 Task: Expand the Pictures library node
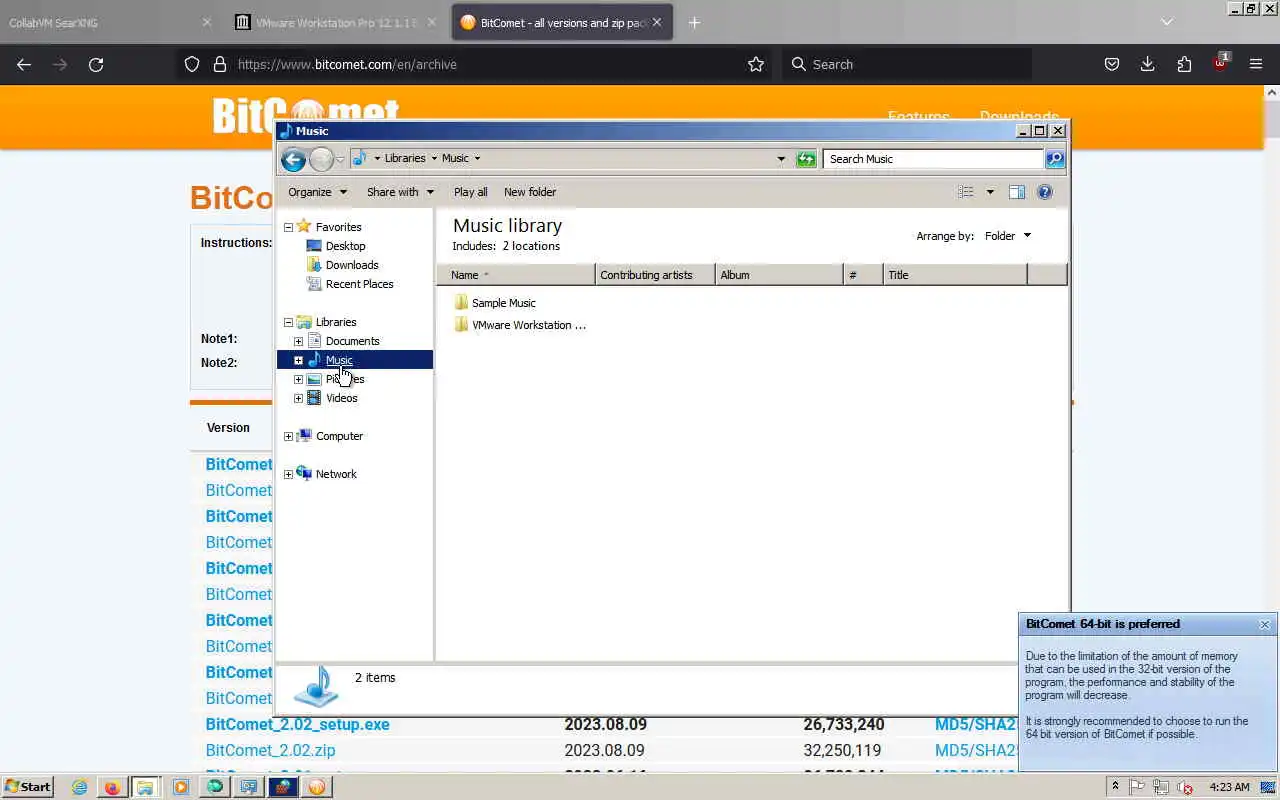pos(298,379)
